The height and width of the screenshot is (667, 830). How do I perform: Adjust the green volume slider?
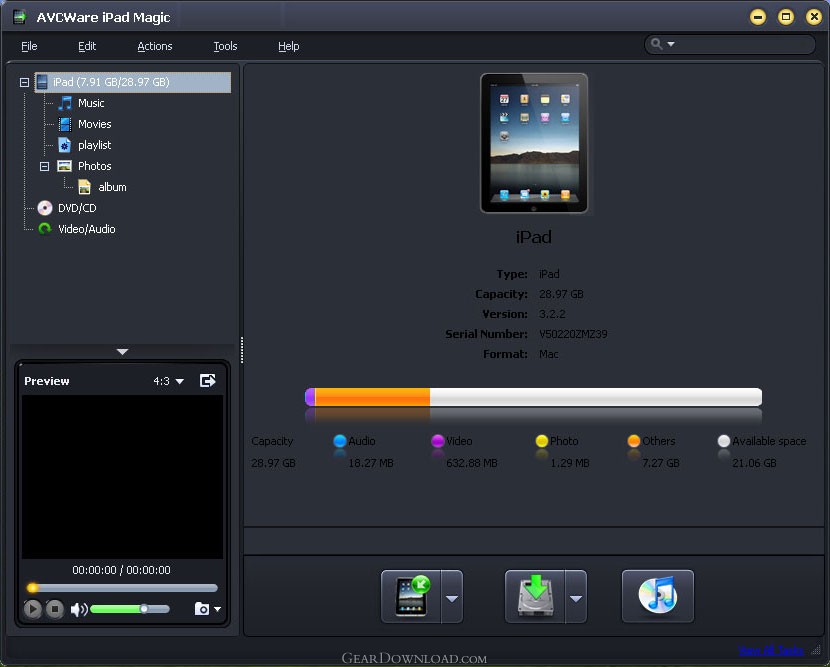[130, 609]
